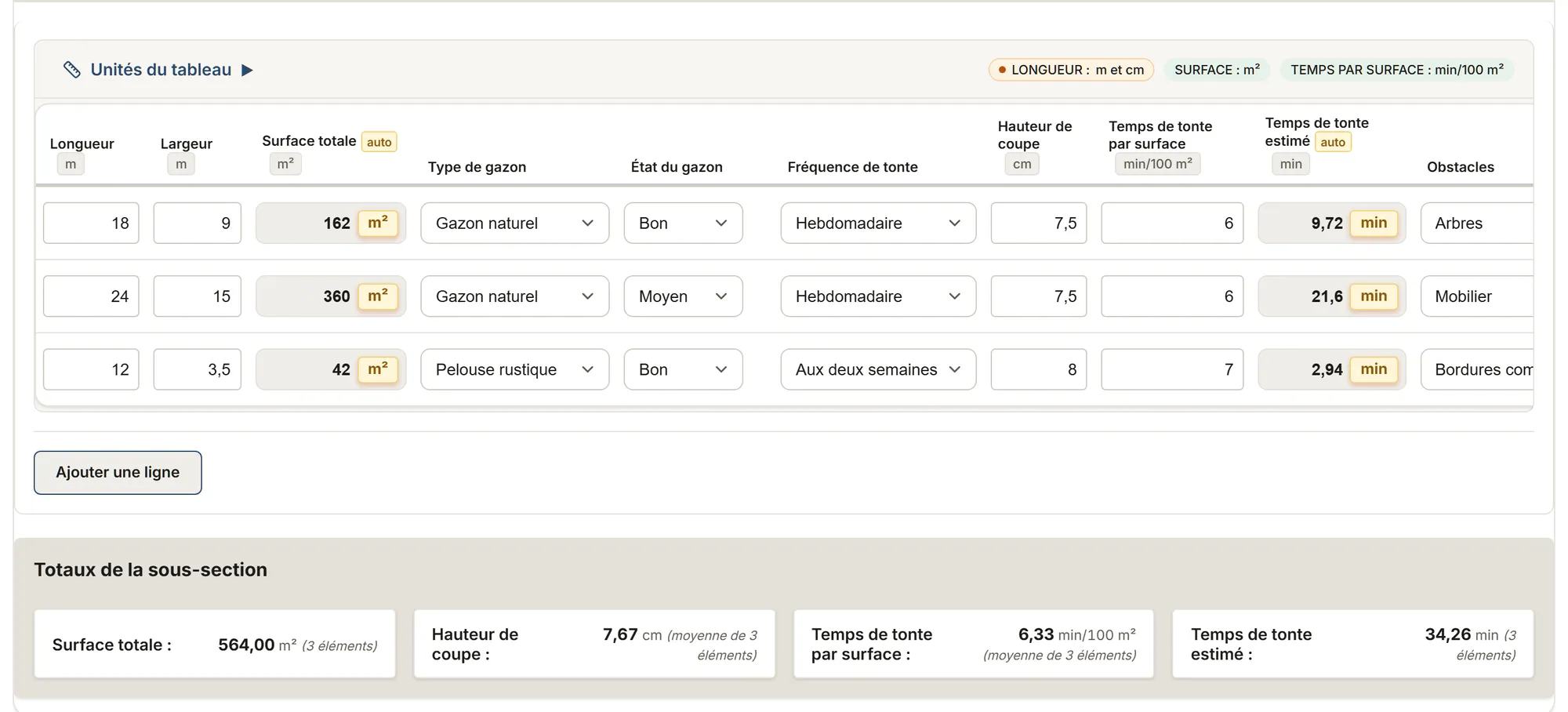
Task: Click the Hauteur de coupe 7,67 cm average
Action: coord(594,645)
